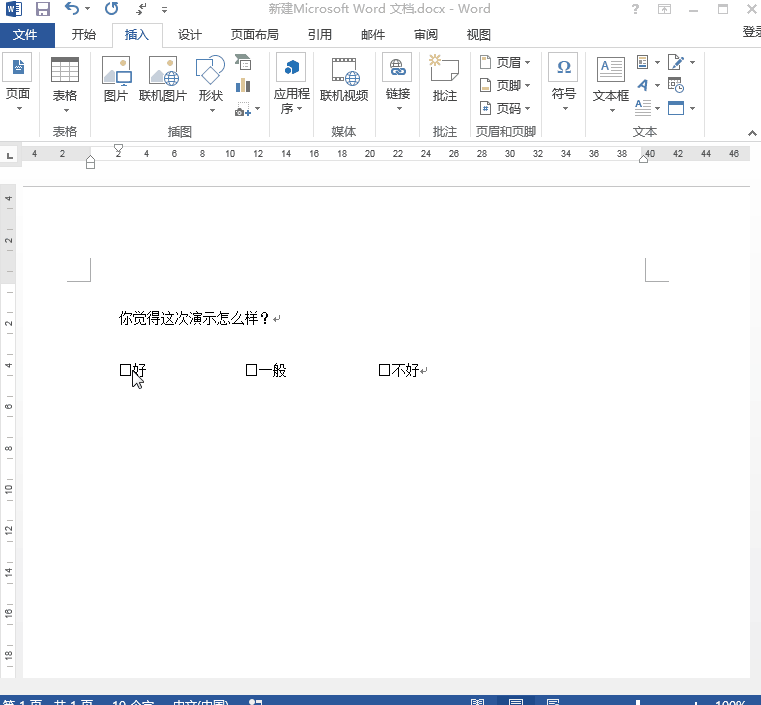The image size is (761, 705).
Task: Click the Save icon in quick access toolbar
Action: click(43, 9)
